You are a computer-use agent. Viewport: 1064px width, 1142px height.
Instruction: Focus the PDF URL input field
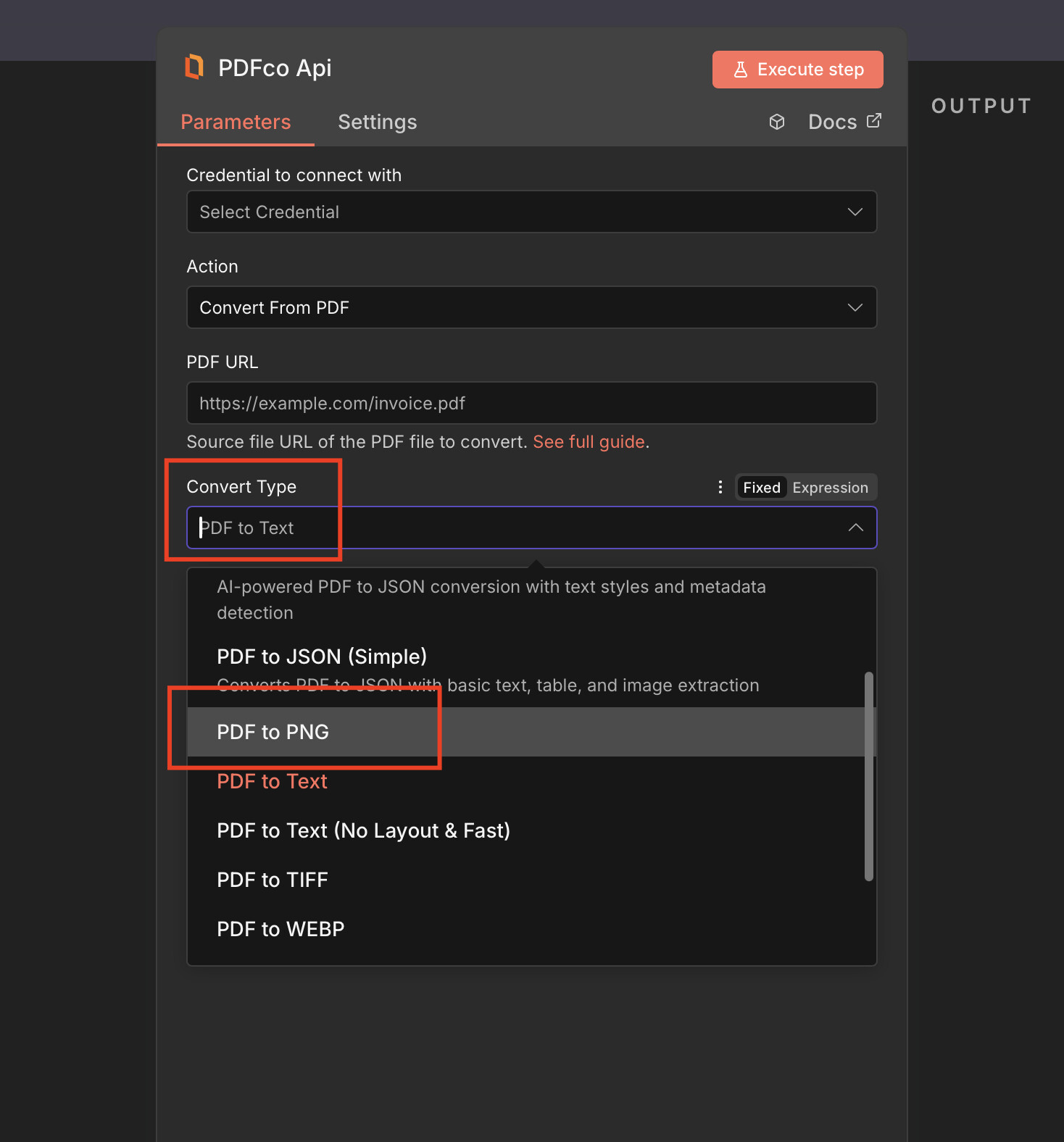click(531, 404)
